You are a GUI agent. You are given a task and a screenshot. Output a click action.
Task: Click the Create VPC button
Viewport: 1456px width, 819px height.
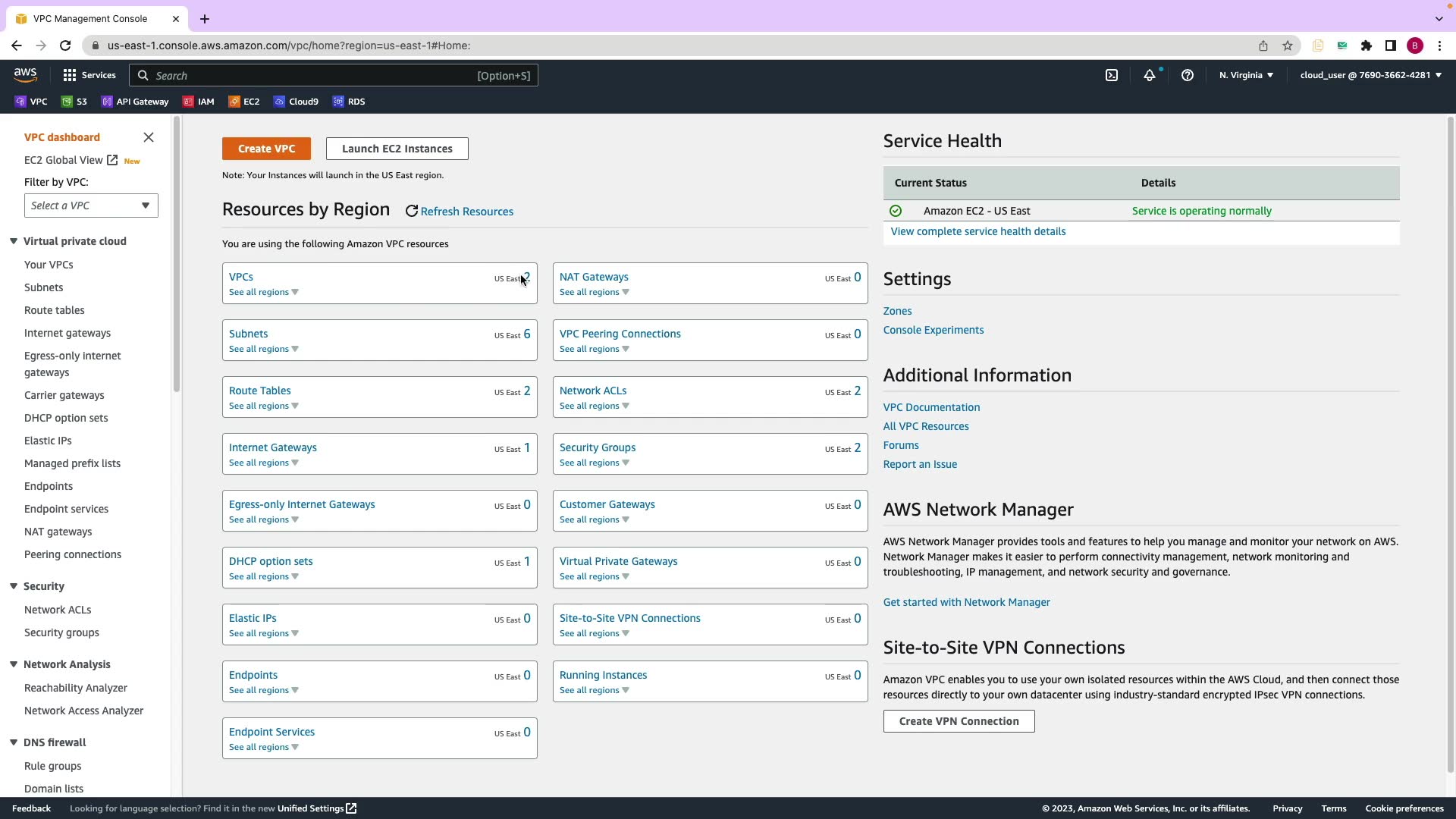click(x=266, y=149)
